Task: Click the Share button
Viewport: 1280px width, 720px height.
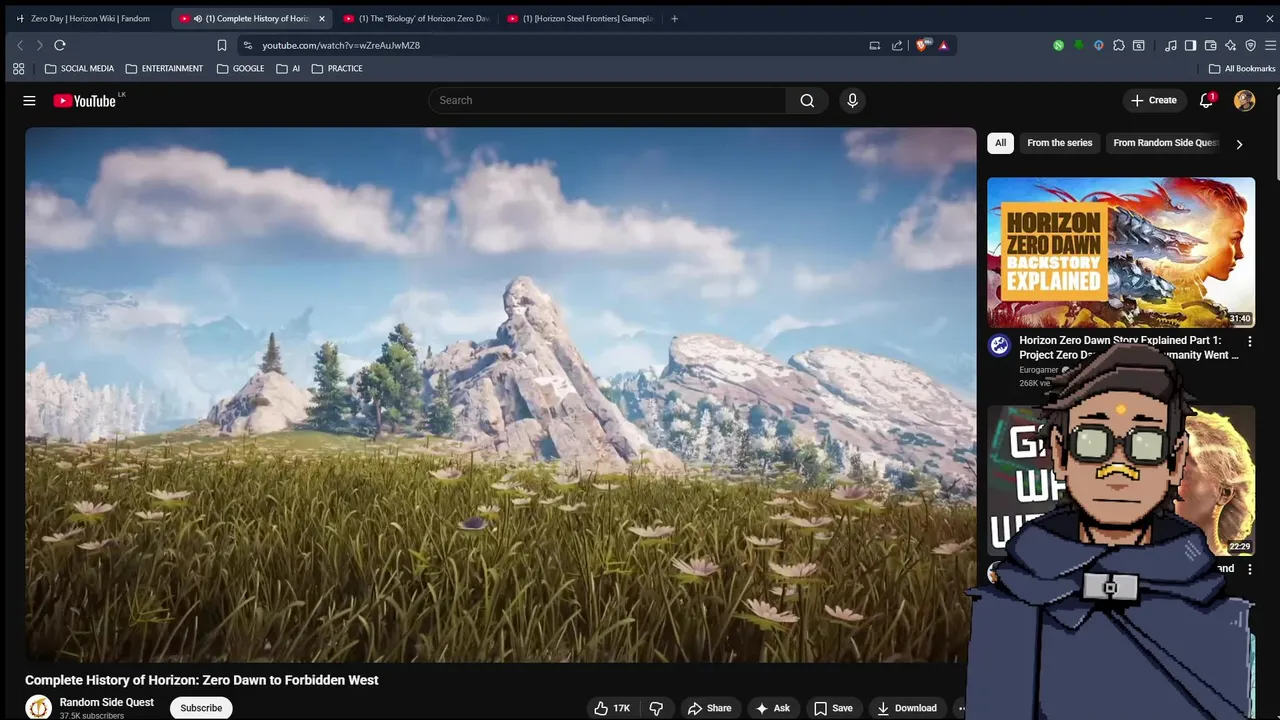Action: (x=709, y=708)
